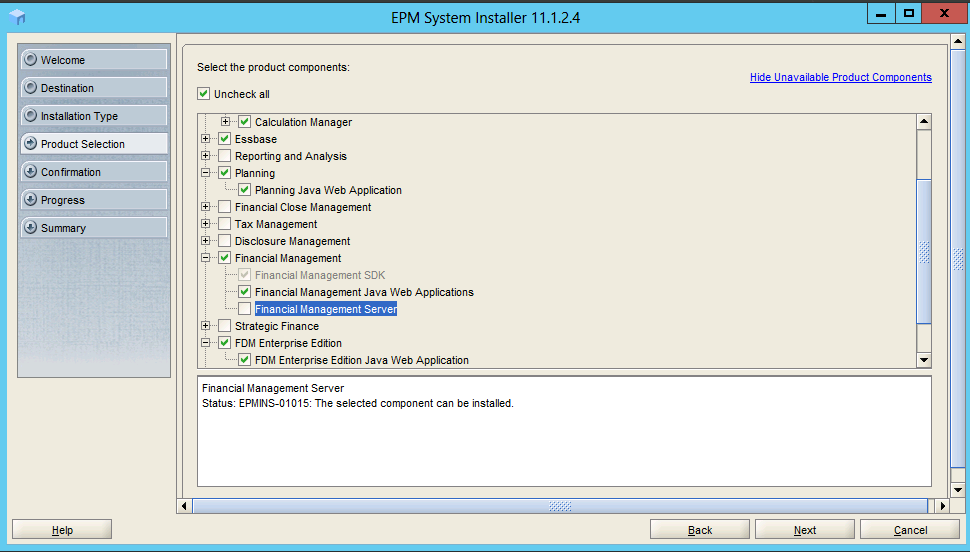Expand the Essbase tree node
This screenshot has width=970, height=552.
[x=205, y=139]
